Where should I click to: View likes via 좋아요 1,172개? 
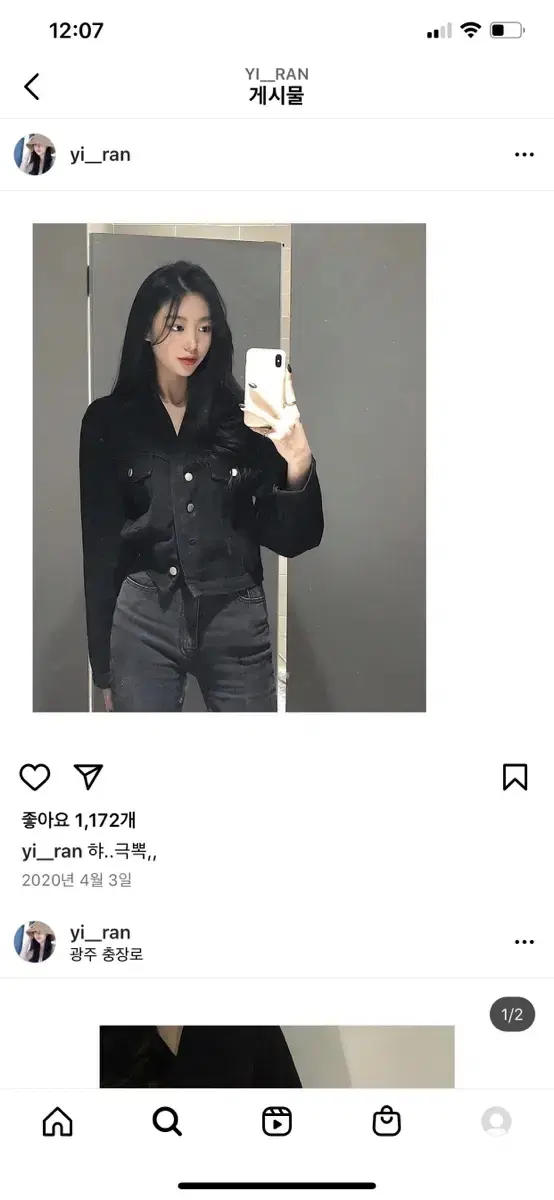coord(78,820)
